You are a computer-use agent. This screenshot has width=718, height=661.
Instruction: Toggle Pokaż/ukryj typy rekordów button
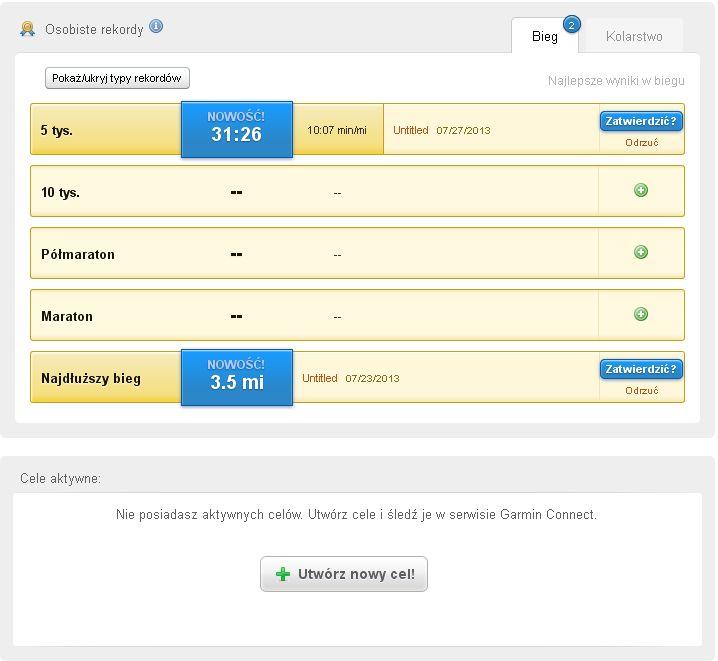tap(117, 78)
